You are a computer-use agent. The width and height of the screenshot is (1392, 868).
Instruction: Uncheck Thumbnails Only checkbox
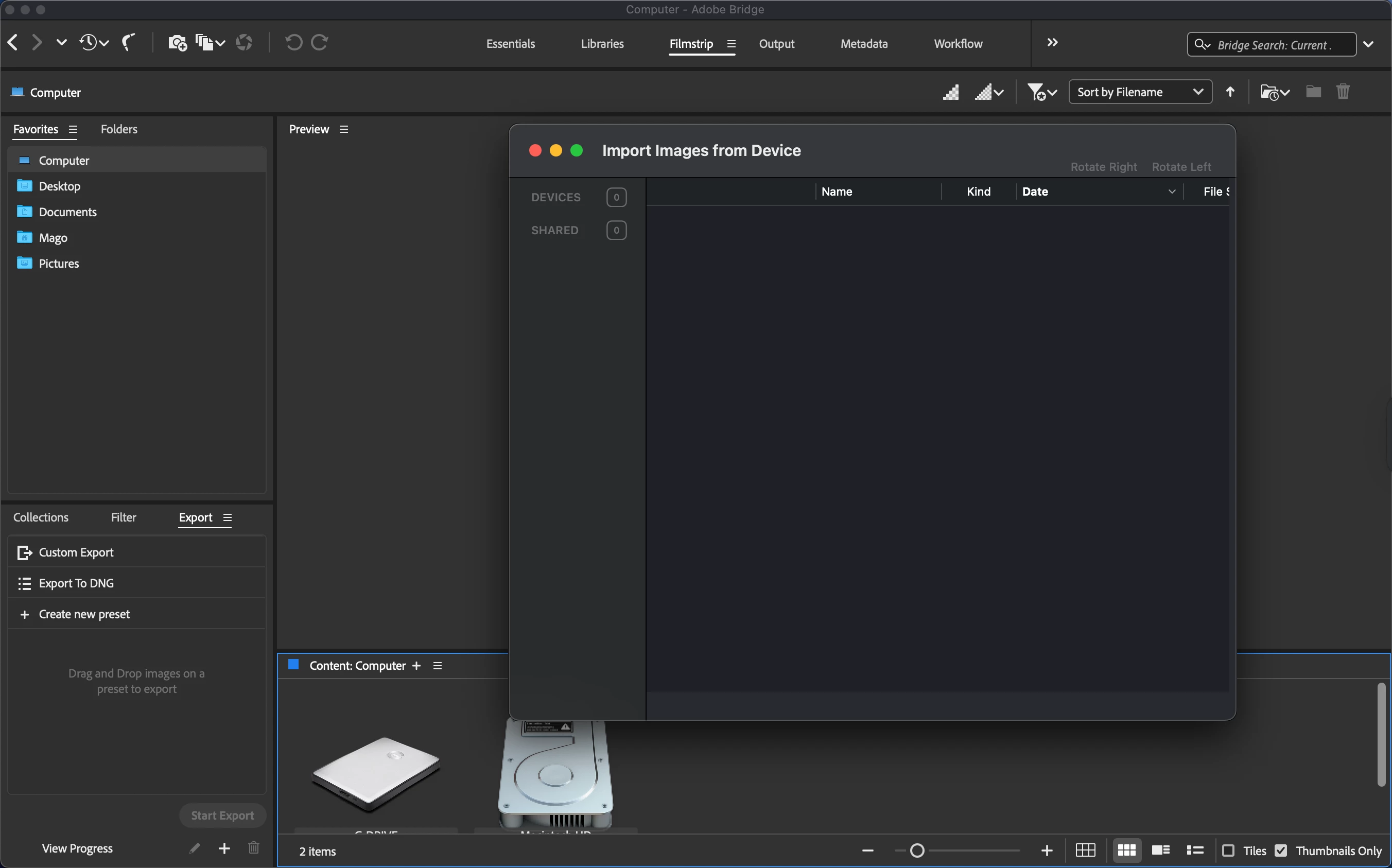[1281, 851]
